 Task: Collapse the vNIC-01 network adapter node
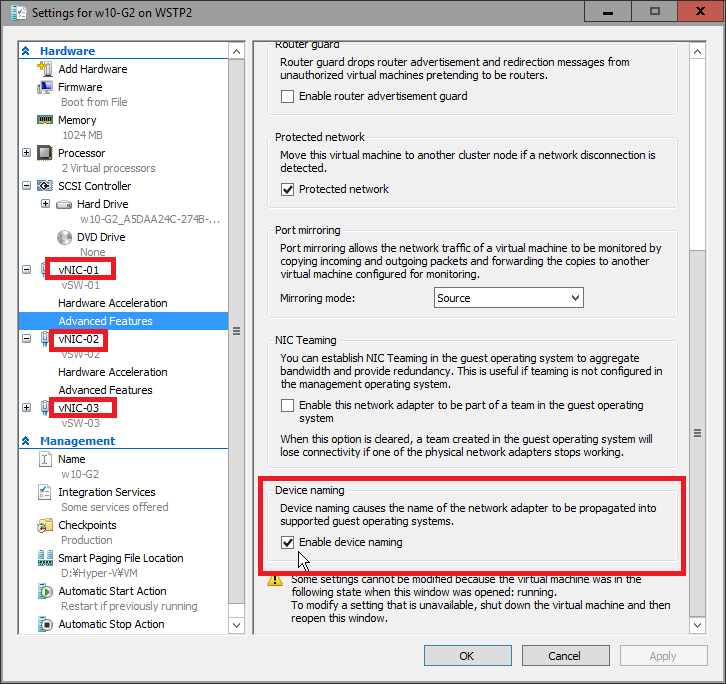tap(26, 270)
